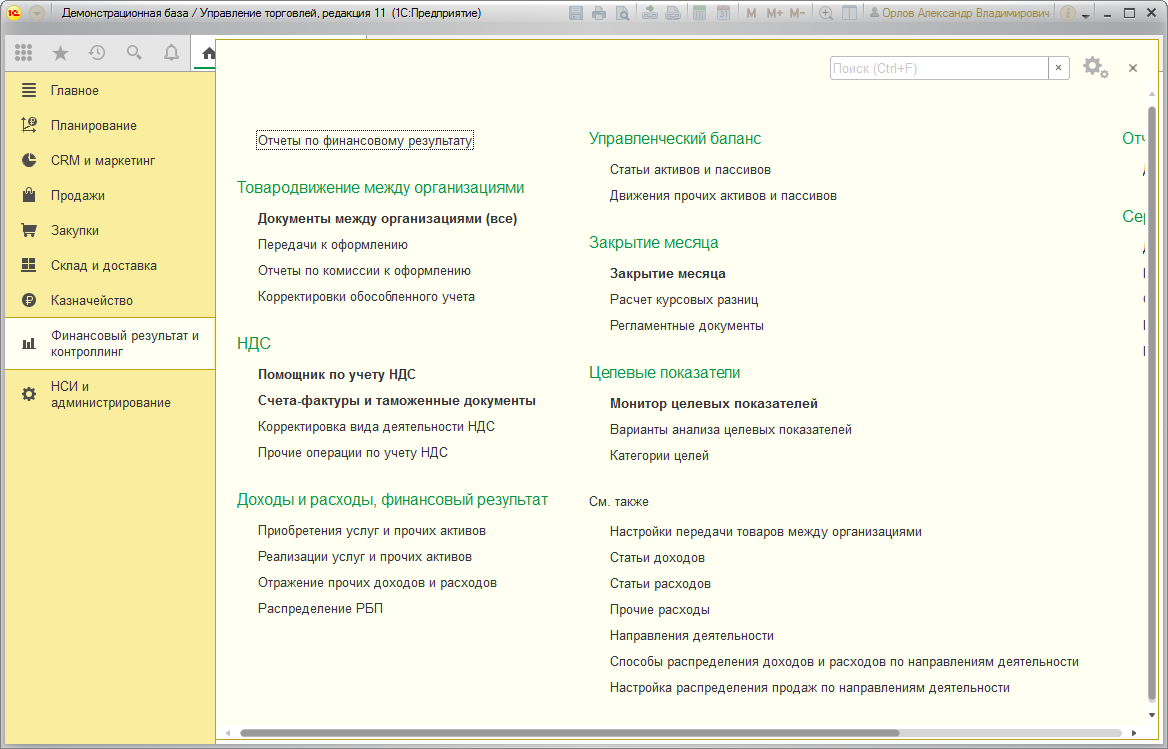The height and width of the screenshot is (749, 1168).
Task: Open menu settings gear icon
Action: 1095,68
